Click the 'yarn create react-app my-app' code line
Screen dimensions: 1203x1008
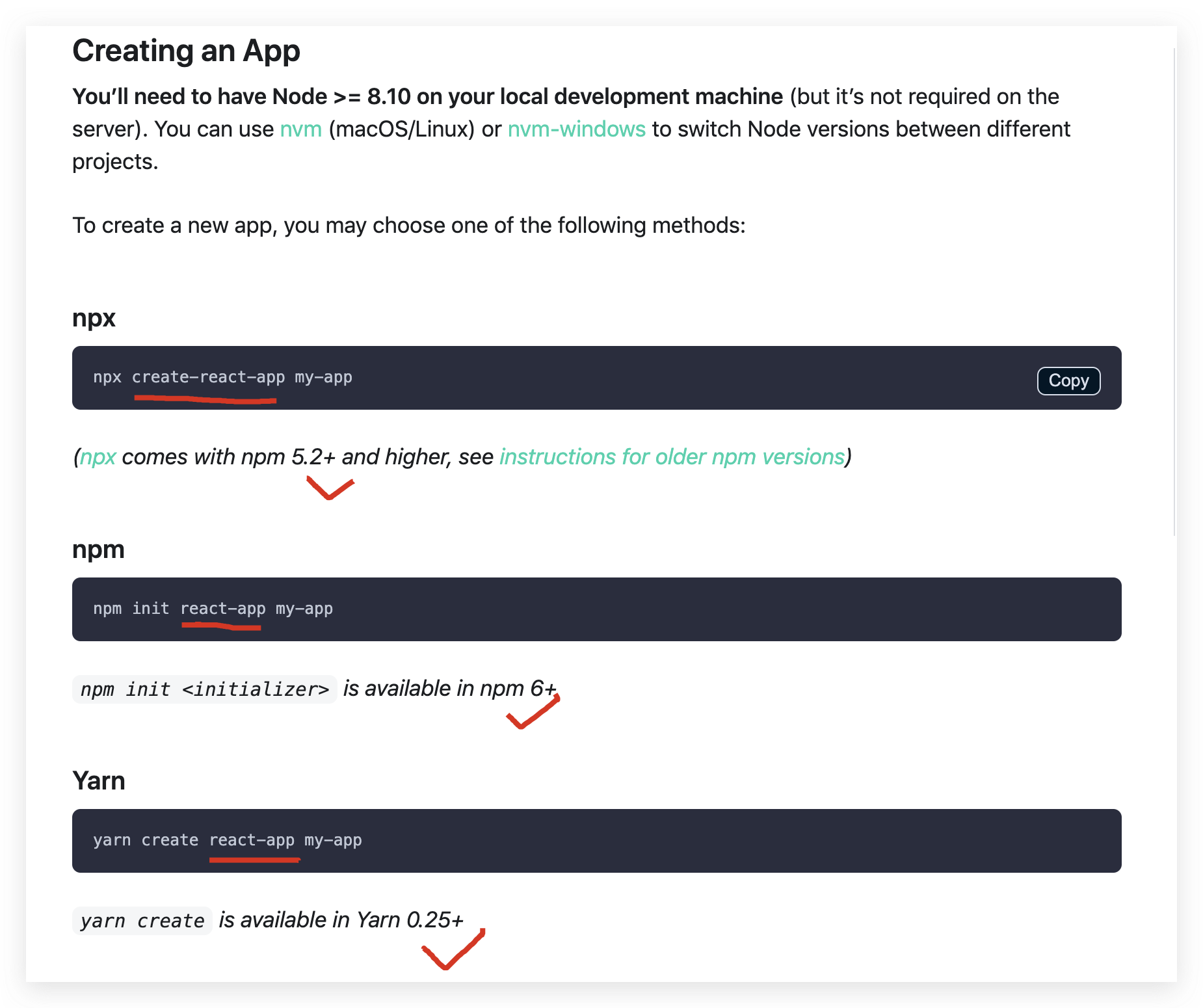pyautogui.click(x=227, y=840)
